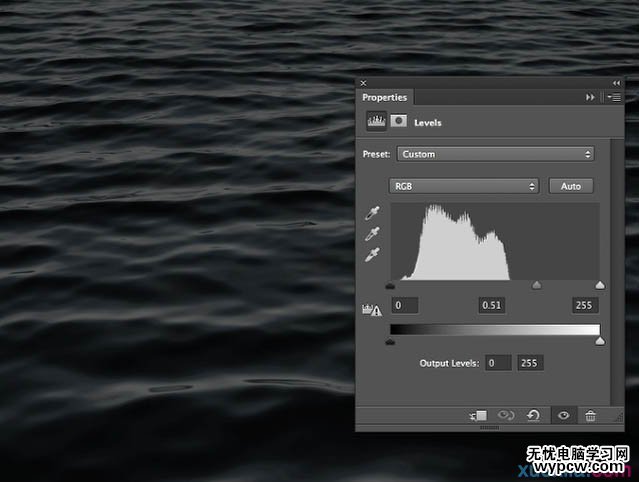Click the Levels adjustment histogram icon
The image size is (639, 482).
point(376,121)
